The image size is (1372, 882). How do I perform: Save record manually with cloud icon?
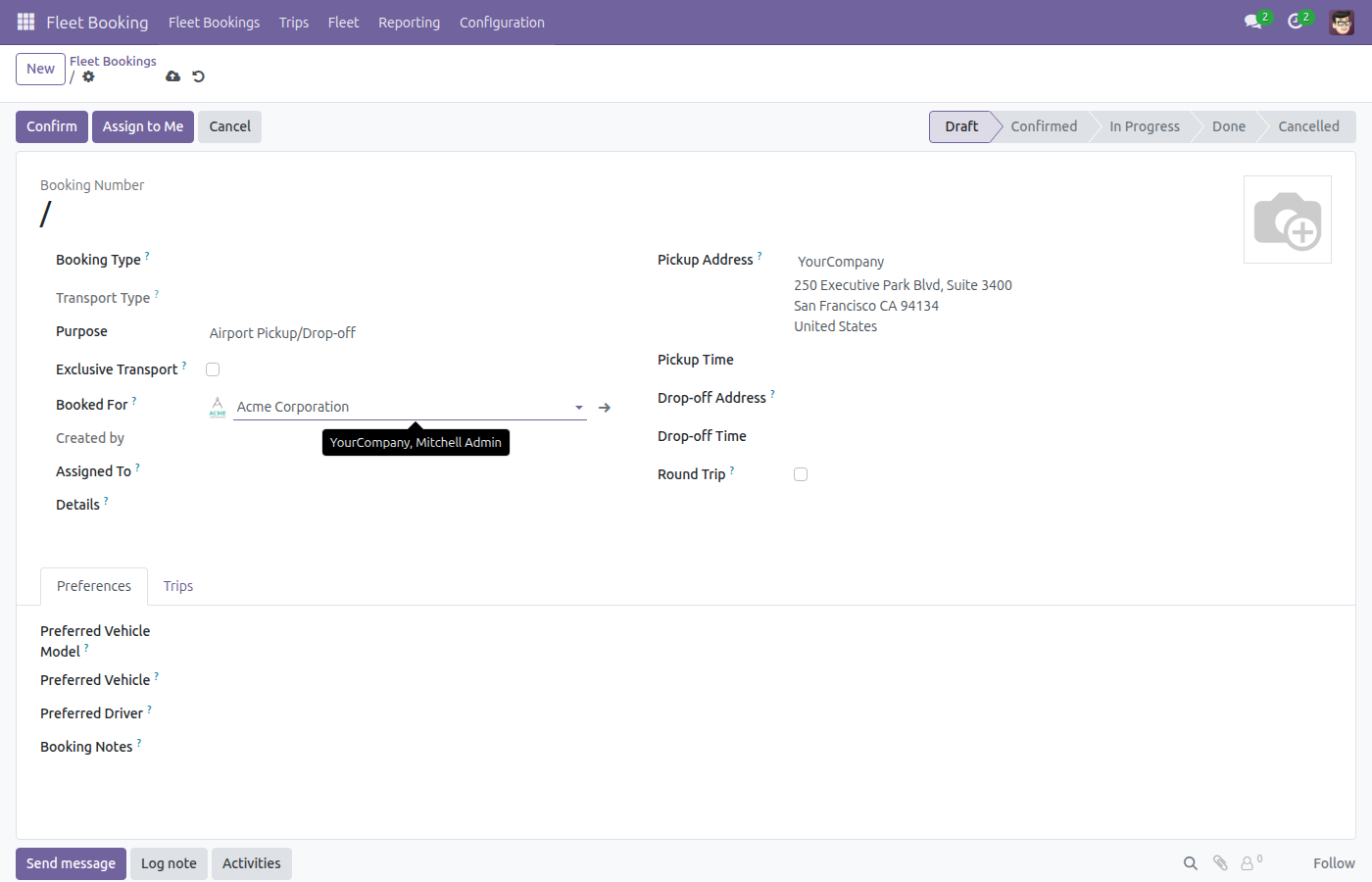point(173,76)
